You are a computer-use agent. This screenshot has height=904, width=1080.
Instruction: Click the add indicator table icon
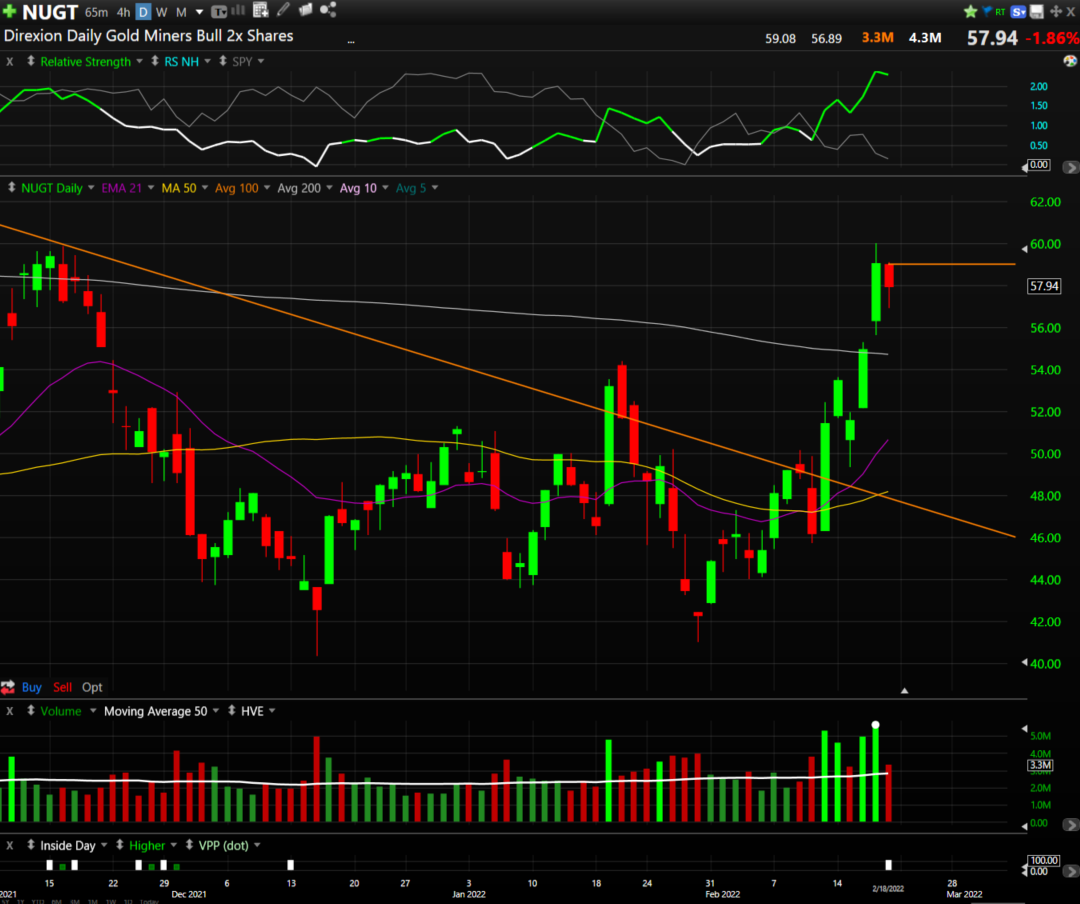(x=260, y=10)
